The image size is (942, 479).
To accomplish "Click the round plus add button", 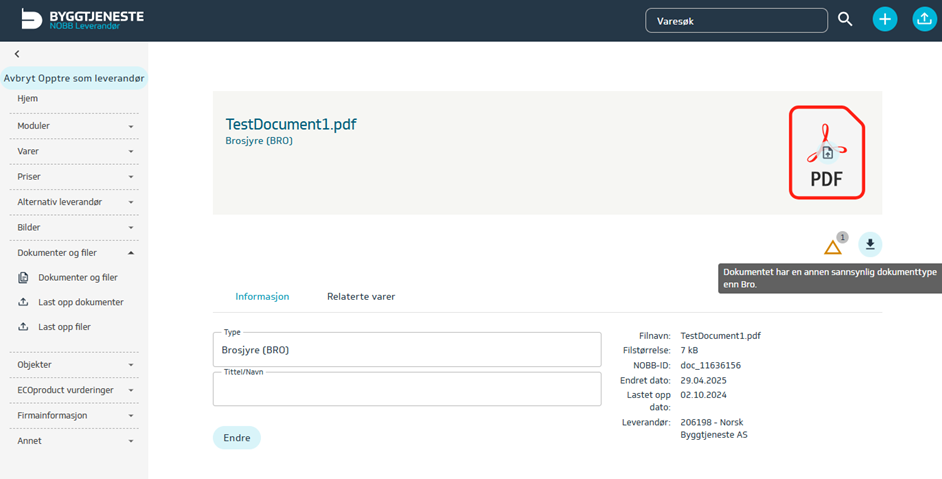I will (x=884, y=19).
